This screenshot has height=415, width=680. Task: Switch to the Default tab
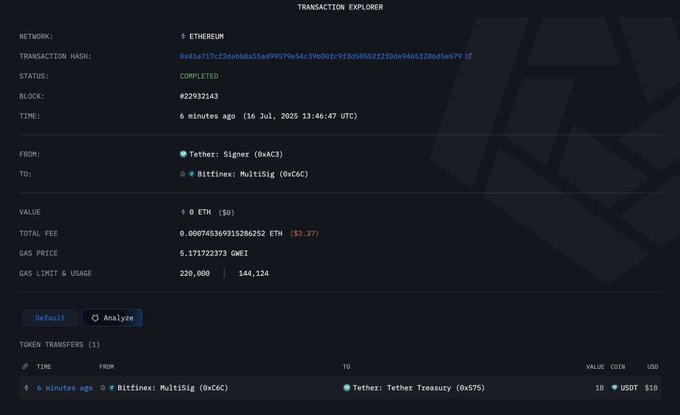pos(50,318)
